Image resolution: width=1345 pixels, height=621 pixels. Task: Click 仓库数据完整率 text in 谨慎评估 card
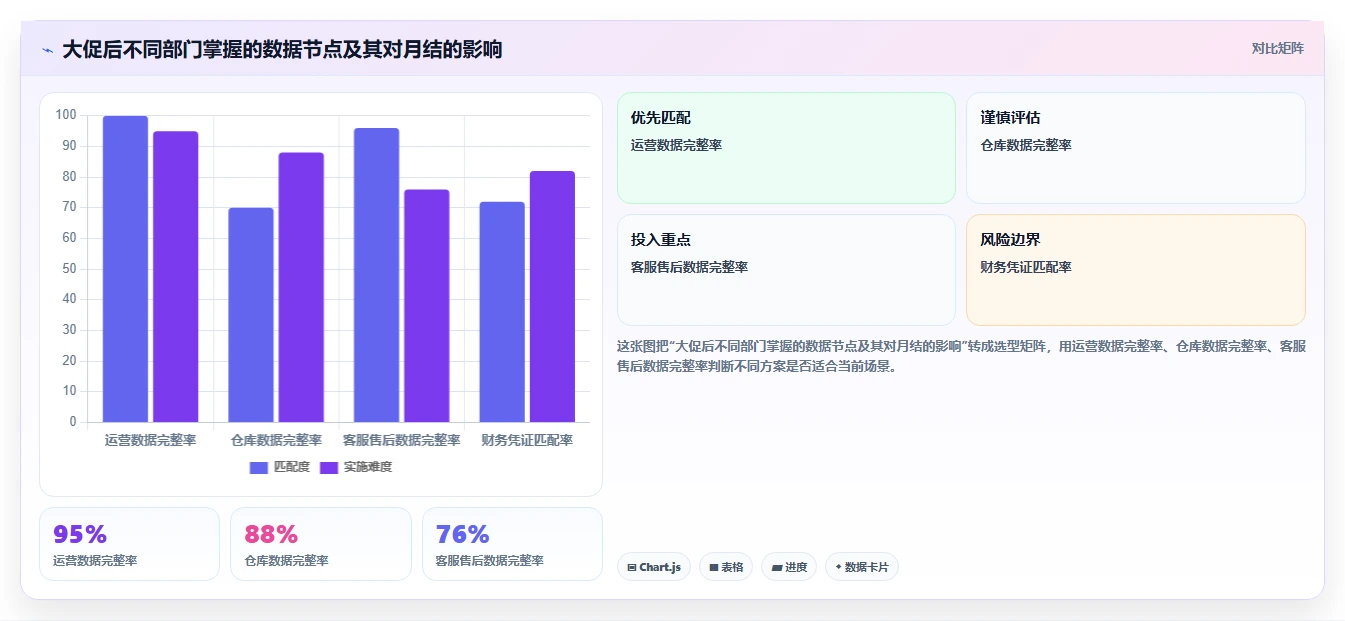coord(1026,145)
